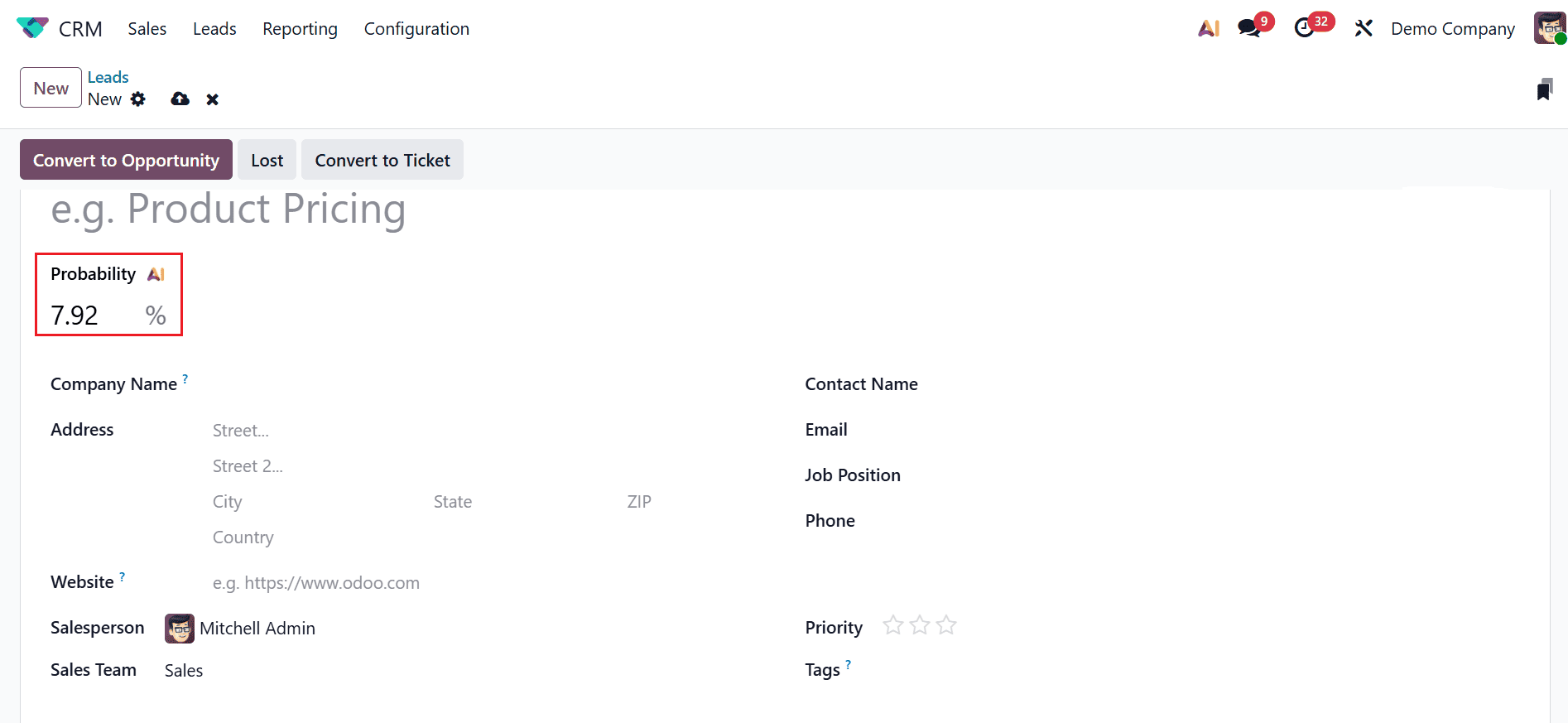
Task: Open the AI assistant icon in top bar
Action: point(1209,28)
